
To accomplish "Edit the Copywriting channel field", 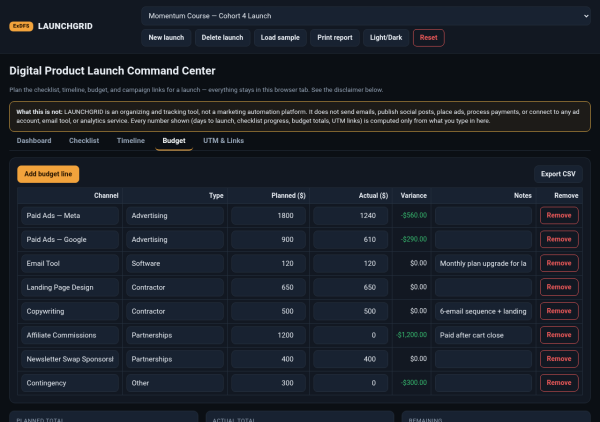I will click(x=70, y=311).
